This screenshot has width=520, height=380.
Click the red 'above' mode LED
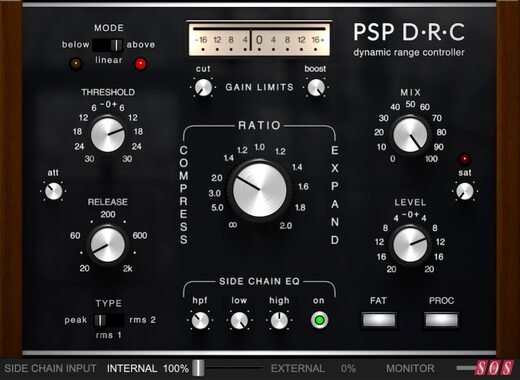140,64
